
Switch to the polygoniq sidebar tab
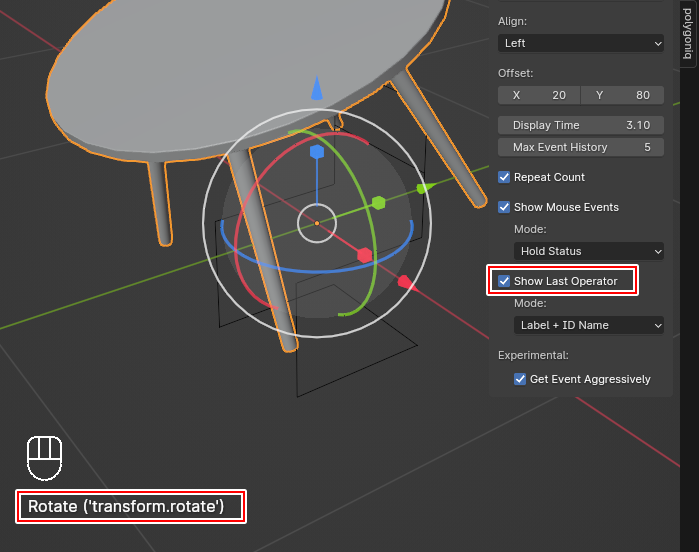point(688,33)
